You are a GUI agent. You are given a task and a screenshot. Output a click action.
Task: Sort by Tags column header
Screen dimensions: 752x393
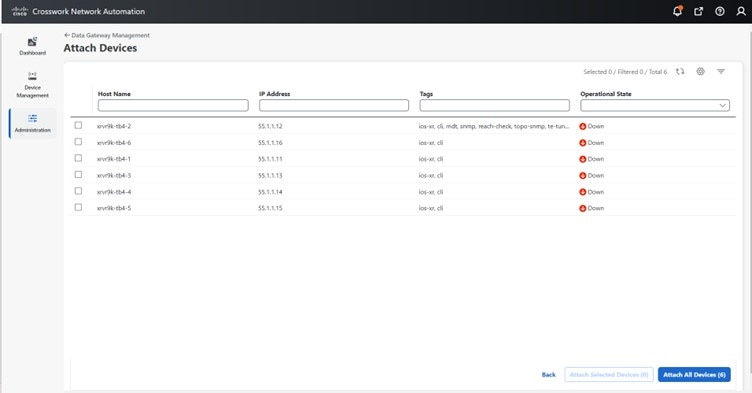click(x=426, y=94)
